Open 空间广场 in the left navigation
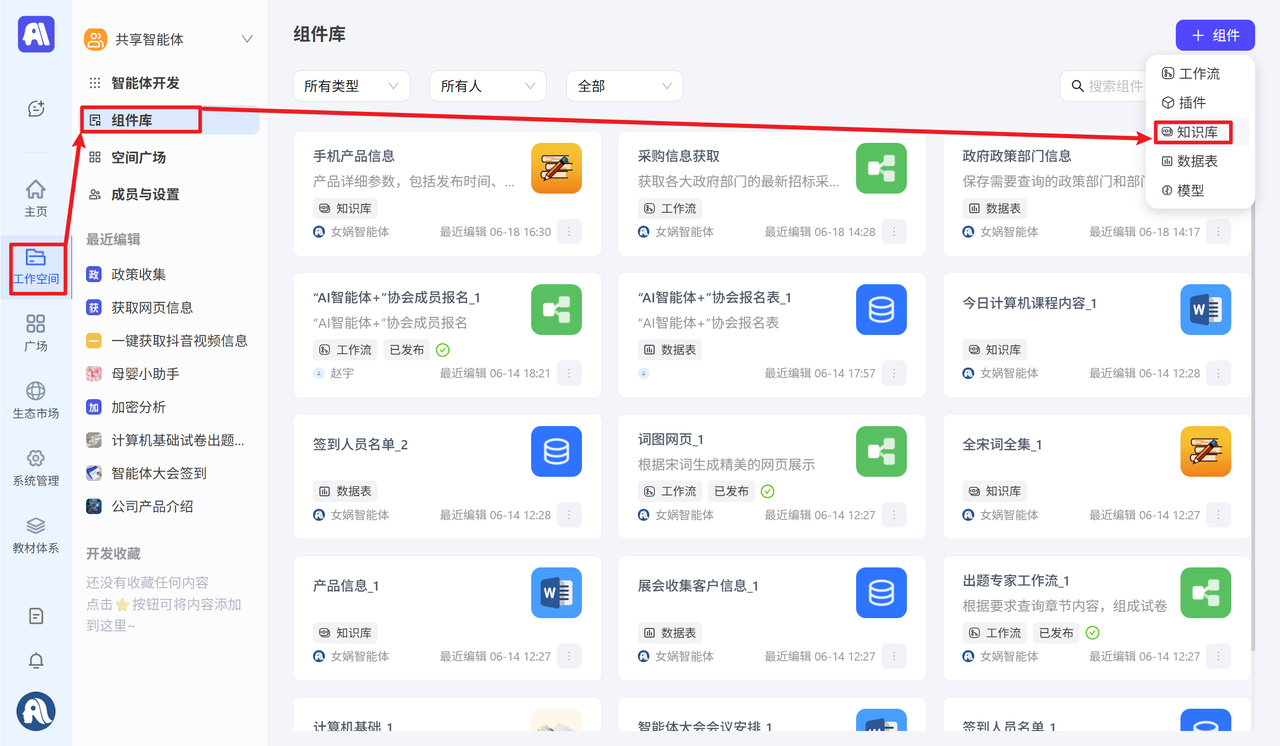Viewport: 1280px width, 746px height. pyautogui.click(x=138, y=157)
